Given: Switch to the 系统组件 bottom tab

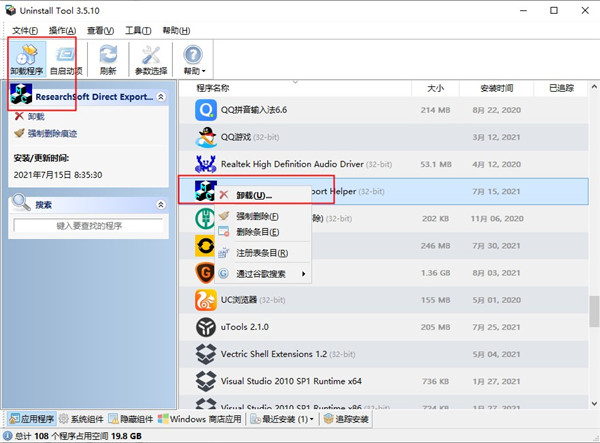Looking at the screenshot, I should click(x=82, y=419).
